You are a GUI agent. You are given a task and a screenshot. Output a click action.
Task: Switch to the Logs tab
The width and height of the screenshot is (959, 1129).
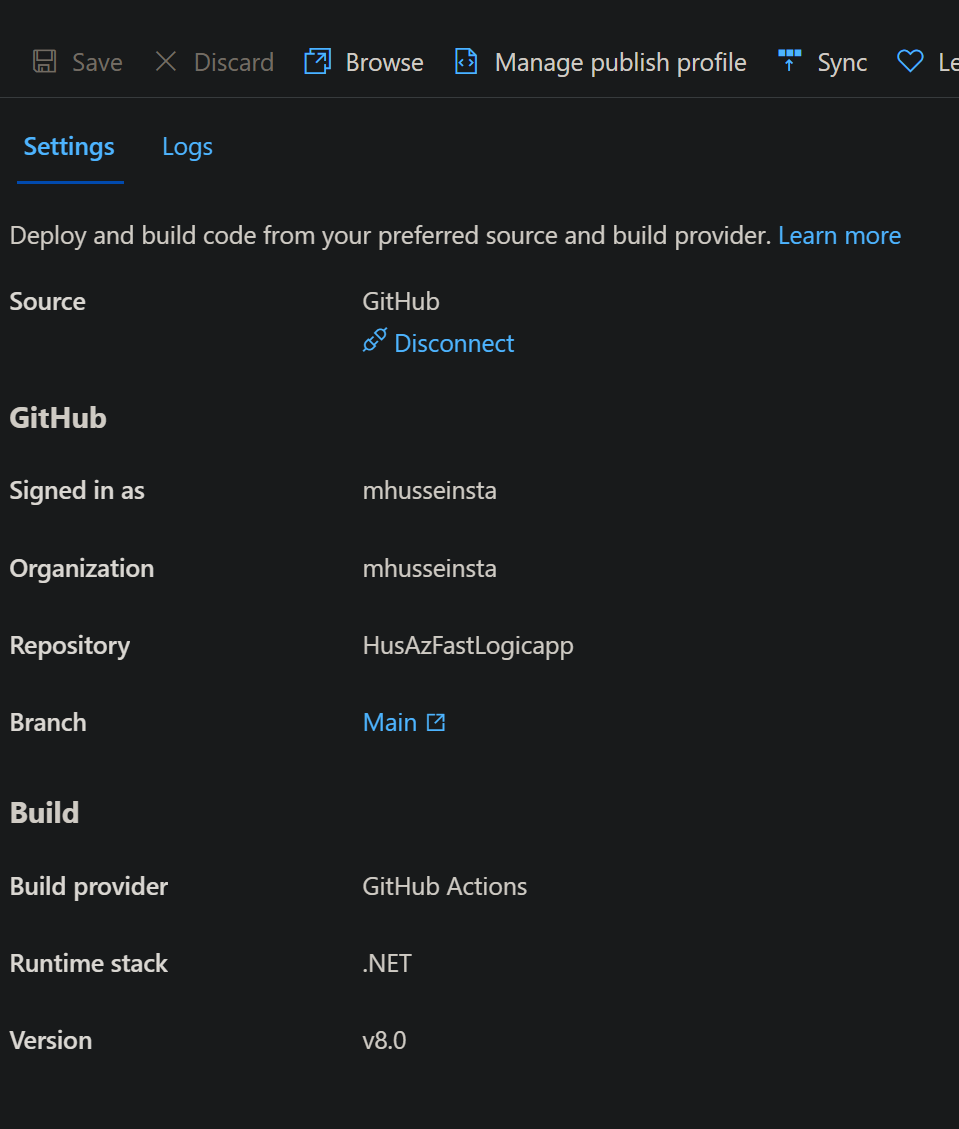tap(187, 146)
